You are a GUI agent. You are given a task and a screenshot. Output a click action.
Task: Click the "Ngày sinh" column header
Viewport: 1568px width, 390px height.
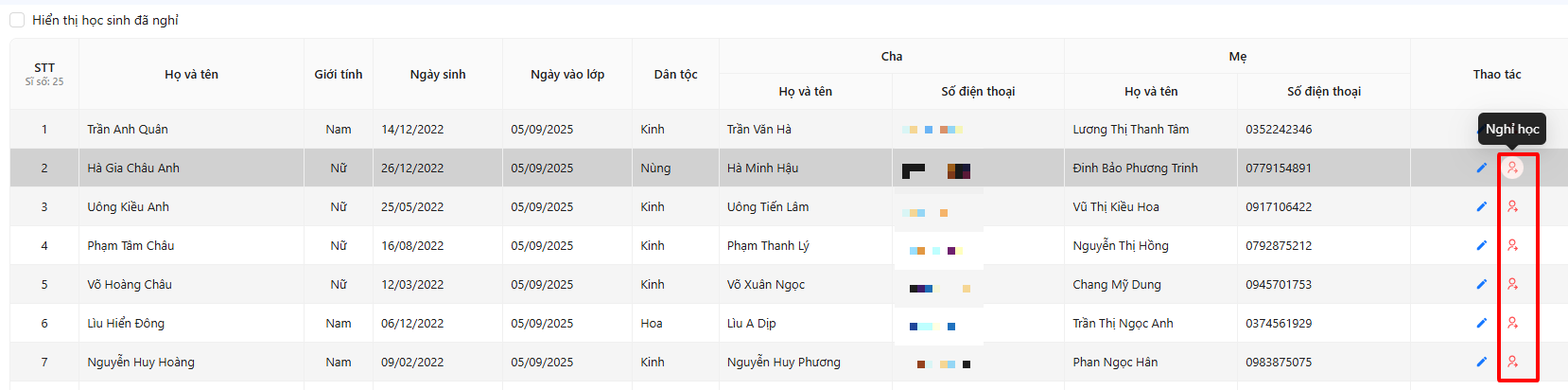coord(437,74)
